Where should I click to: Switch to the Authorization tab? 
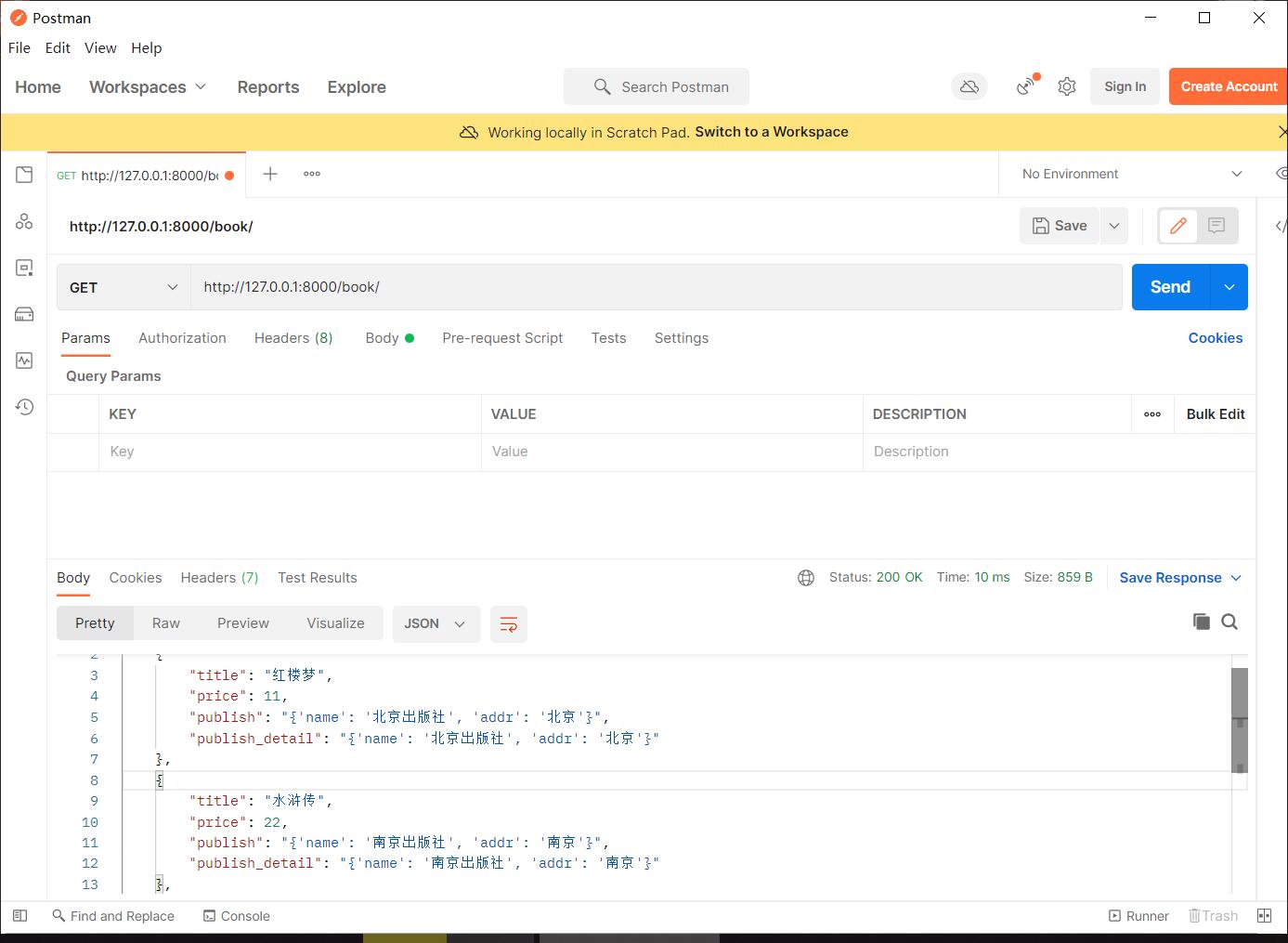tap(182, 338)
